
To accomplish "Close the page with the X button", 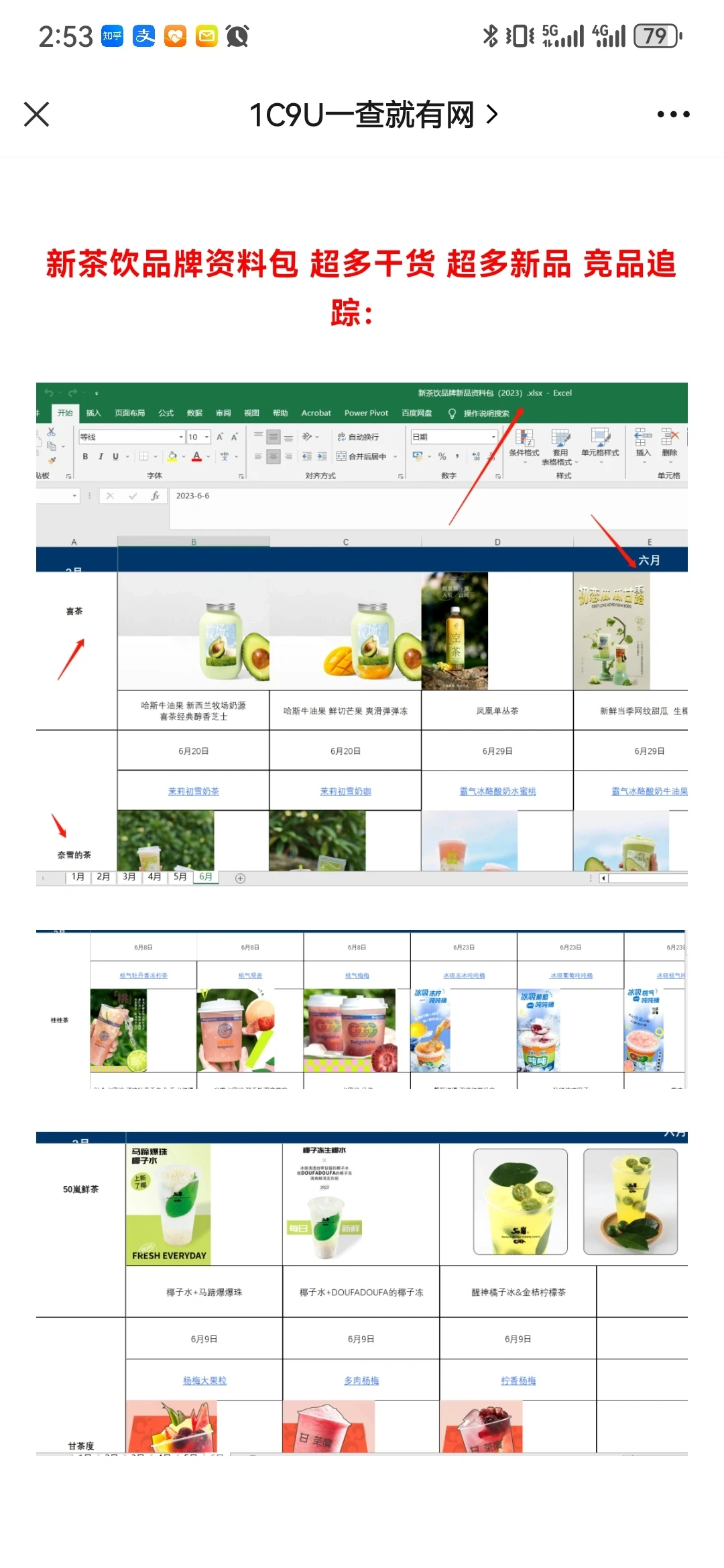I will (36, 114).
